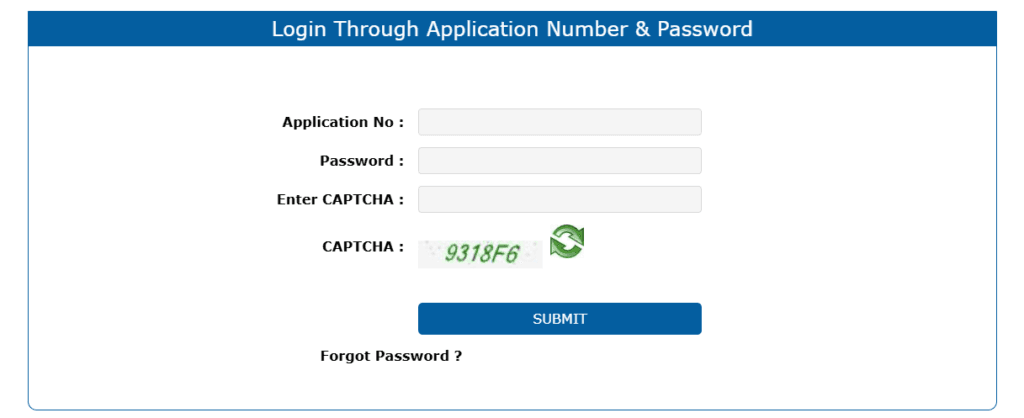Submit the login form with SUBMIT button

click(560, 319)
